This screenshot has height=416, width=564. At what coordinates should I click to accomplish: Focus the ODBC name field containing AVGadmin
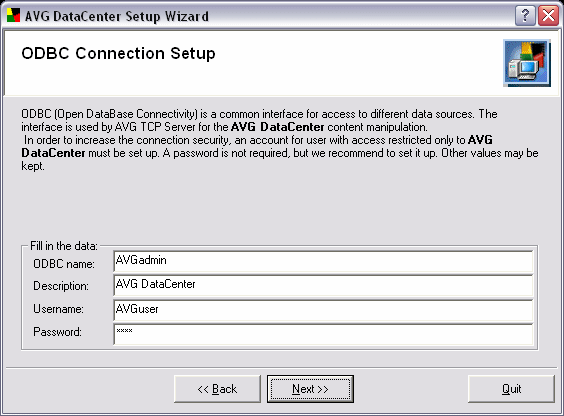[323, 261]
